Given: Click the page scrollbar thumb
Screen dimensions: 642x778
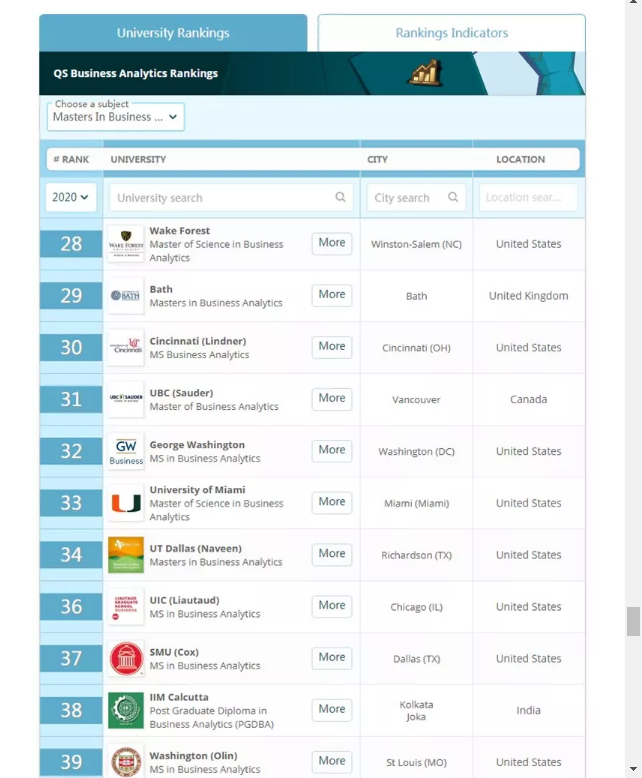Looking at the screenshot, I should pyautogui.click(x=633, y=621).
